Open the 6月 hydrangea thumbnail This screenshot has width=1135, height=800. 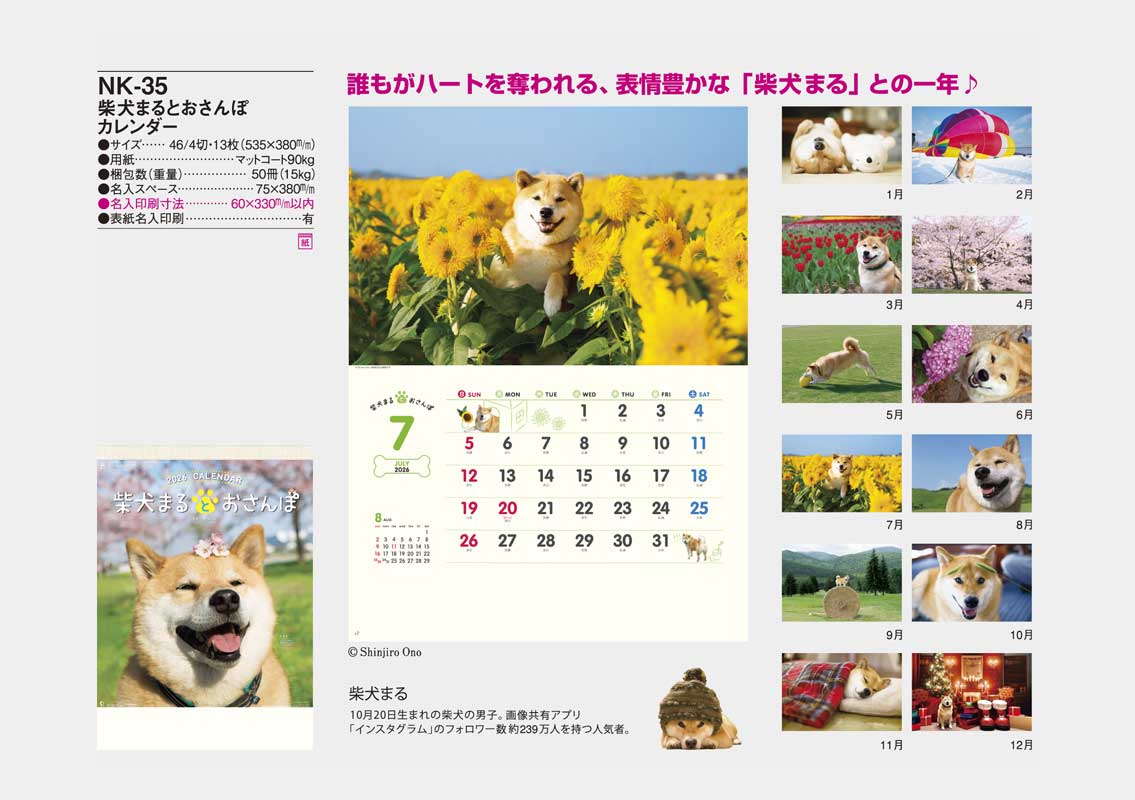[x=971, y=364]
